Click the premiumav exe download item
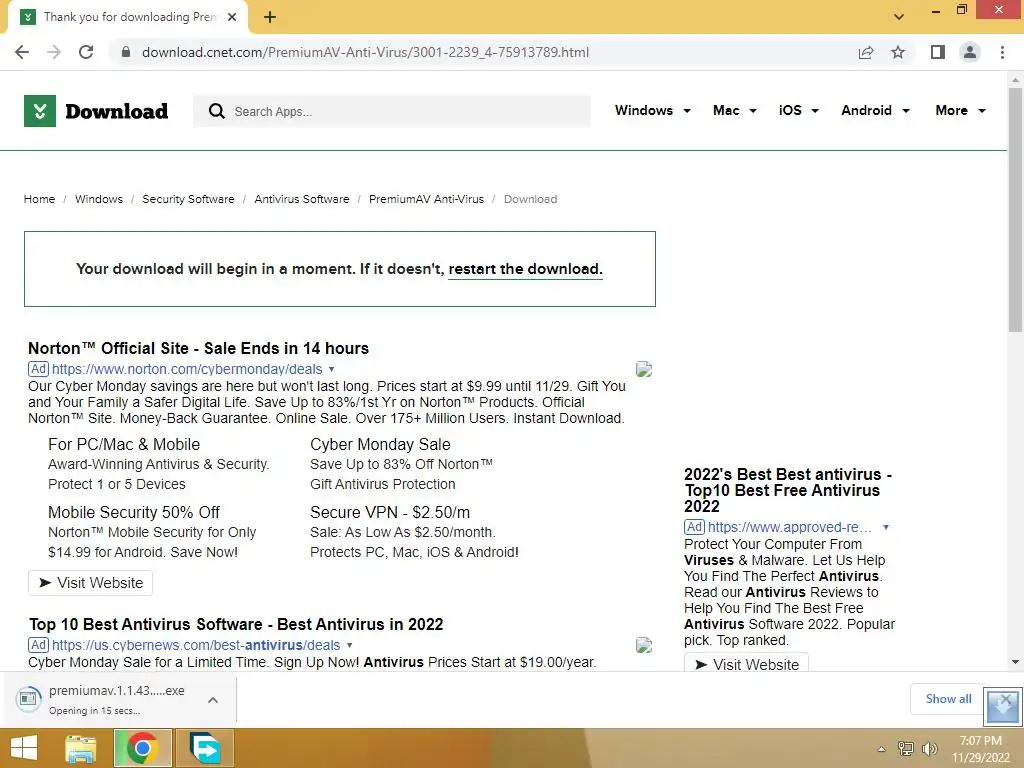This screenshot has width=1024, height=768. tap(108, 699)
